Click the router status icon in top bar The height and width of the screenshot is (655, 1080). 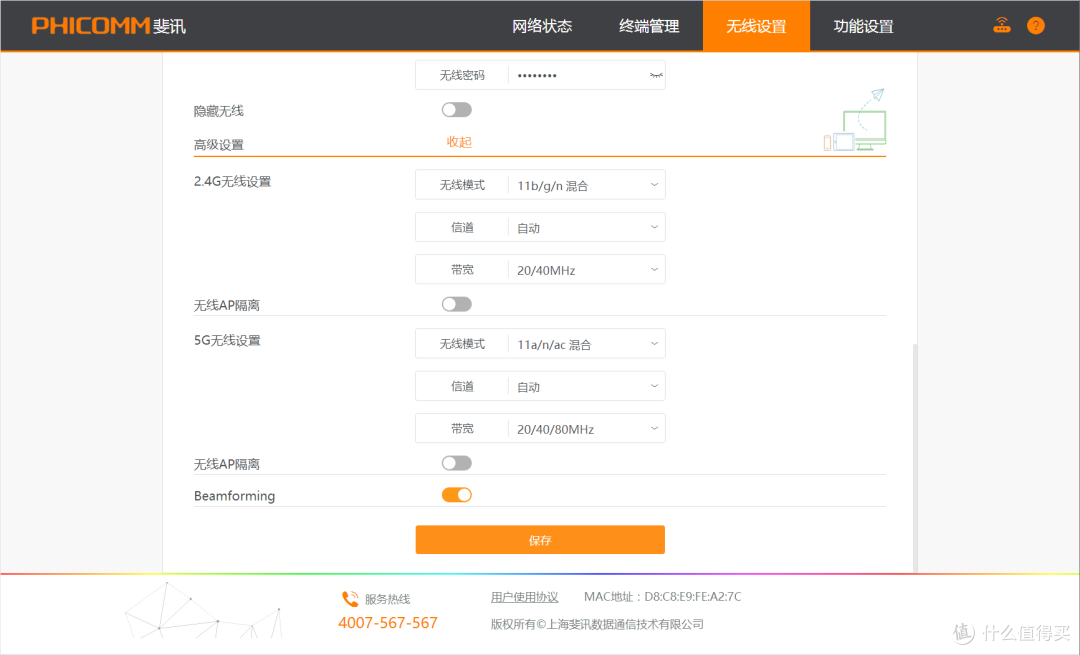[1001, 24]
